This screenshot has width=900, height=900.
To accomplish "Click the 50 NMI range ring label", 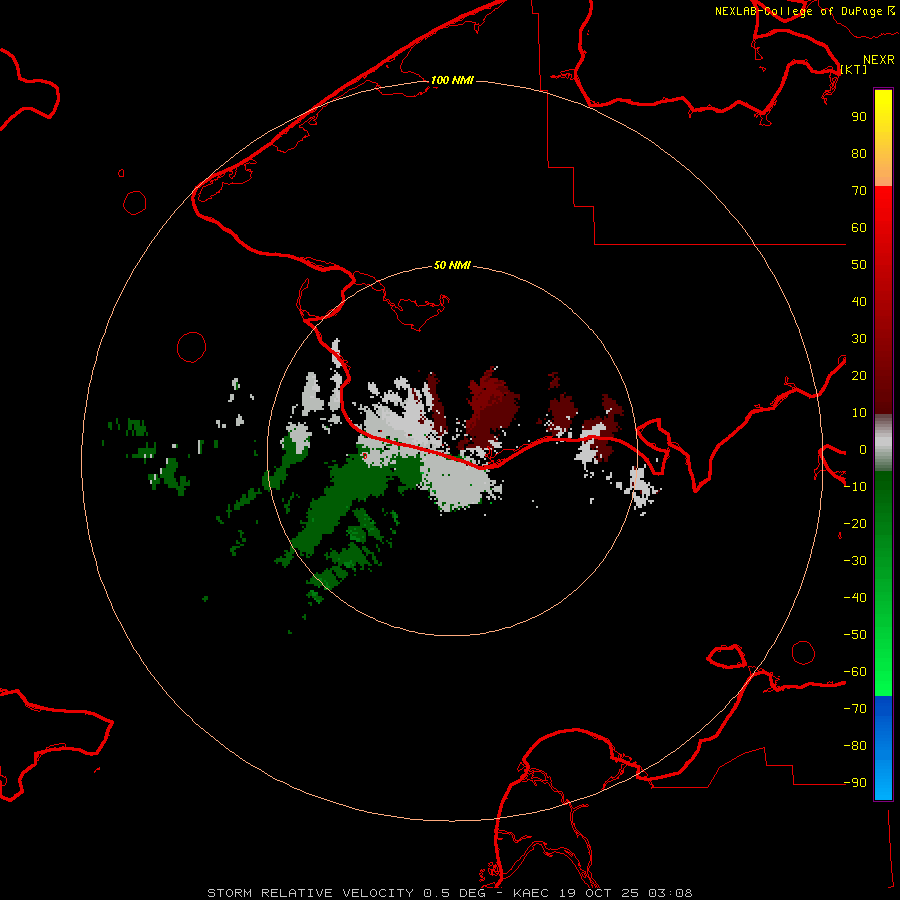I will pyautogui.click(x=452, y=265).
